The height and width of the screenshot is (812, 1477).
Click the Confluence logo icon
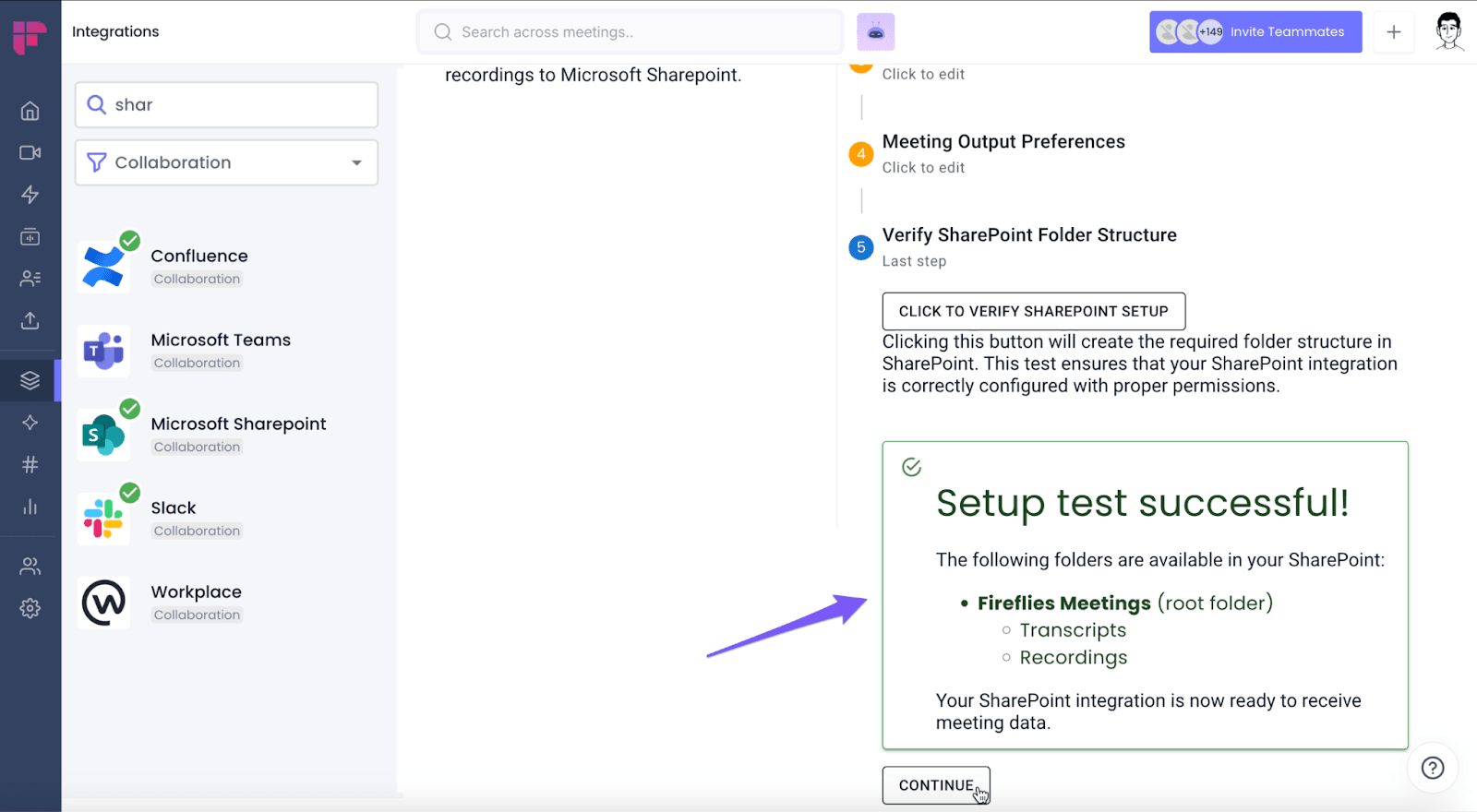[103, 268]
